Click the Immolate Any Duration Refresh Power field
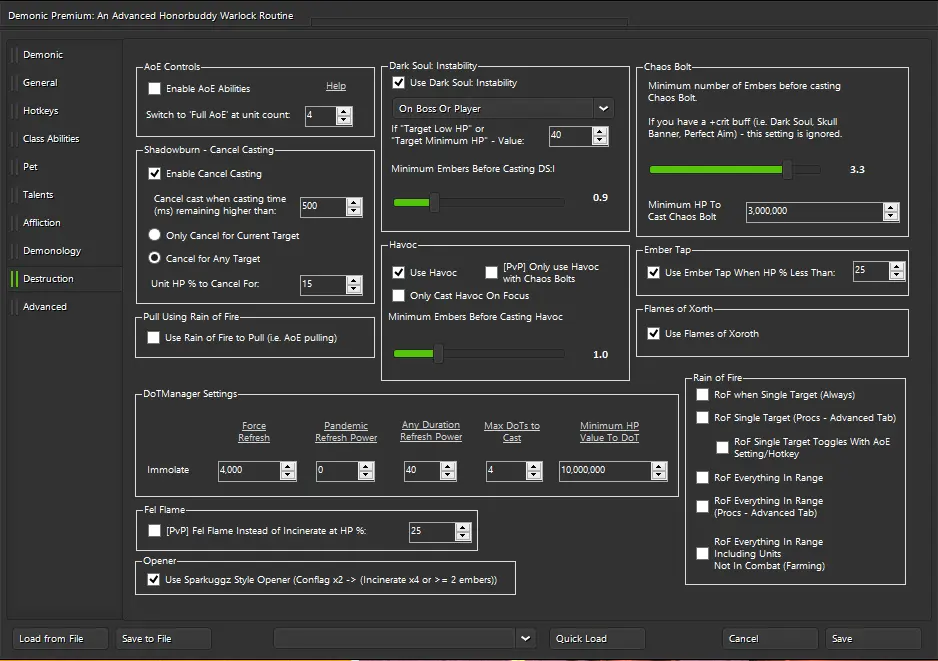Viewport: 938px width, 661px height. pyautogui.click(x=422, y=470)
